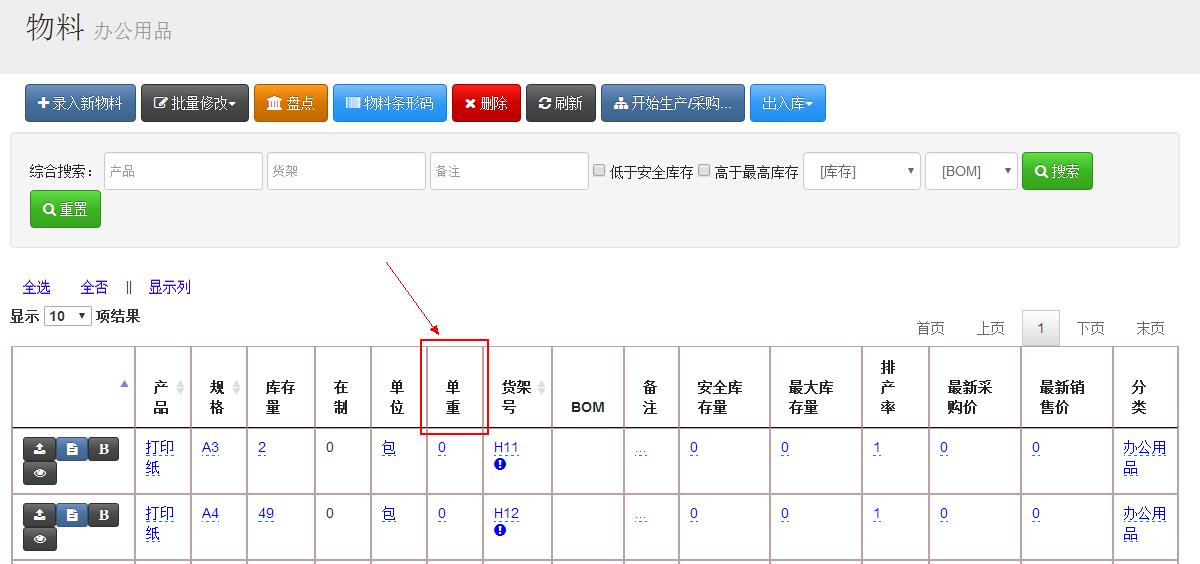Click the eye view icon in the A4 row
Viewport: 1200px width, 564px height.
tap(39, 539)
